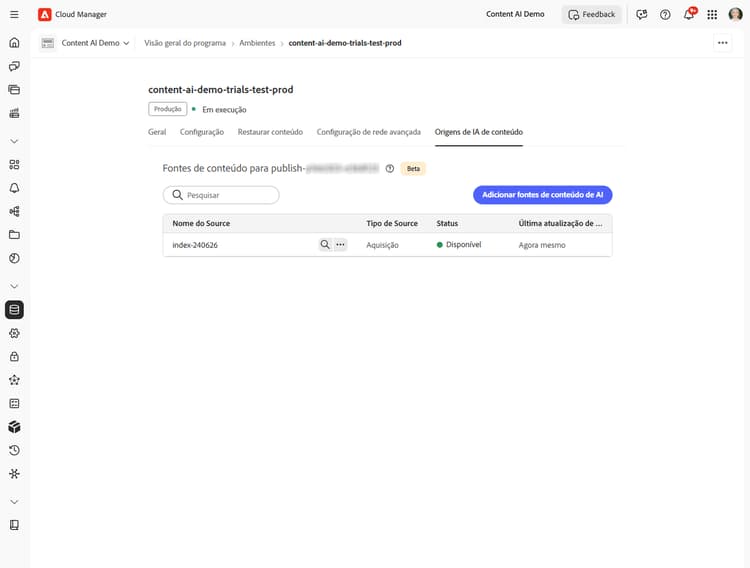
Task: Switch to the Restaurar conteúdo tab
Action: pyautogui.click(x=270, y=132)
